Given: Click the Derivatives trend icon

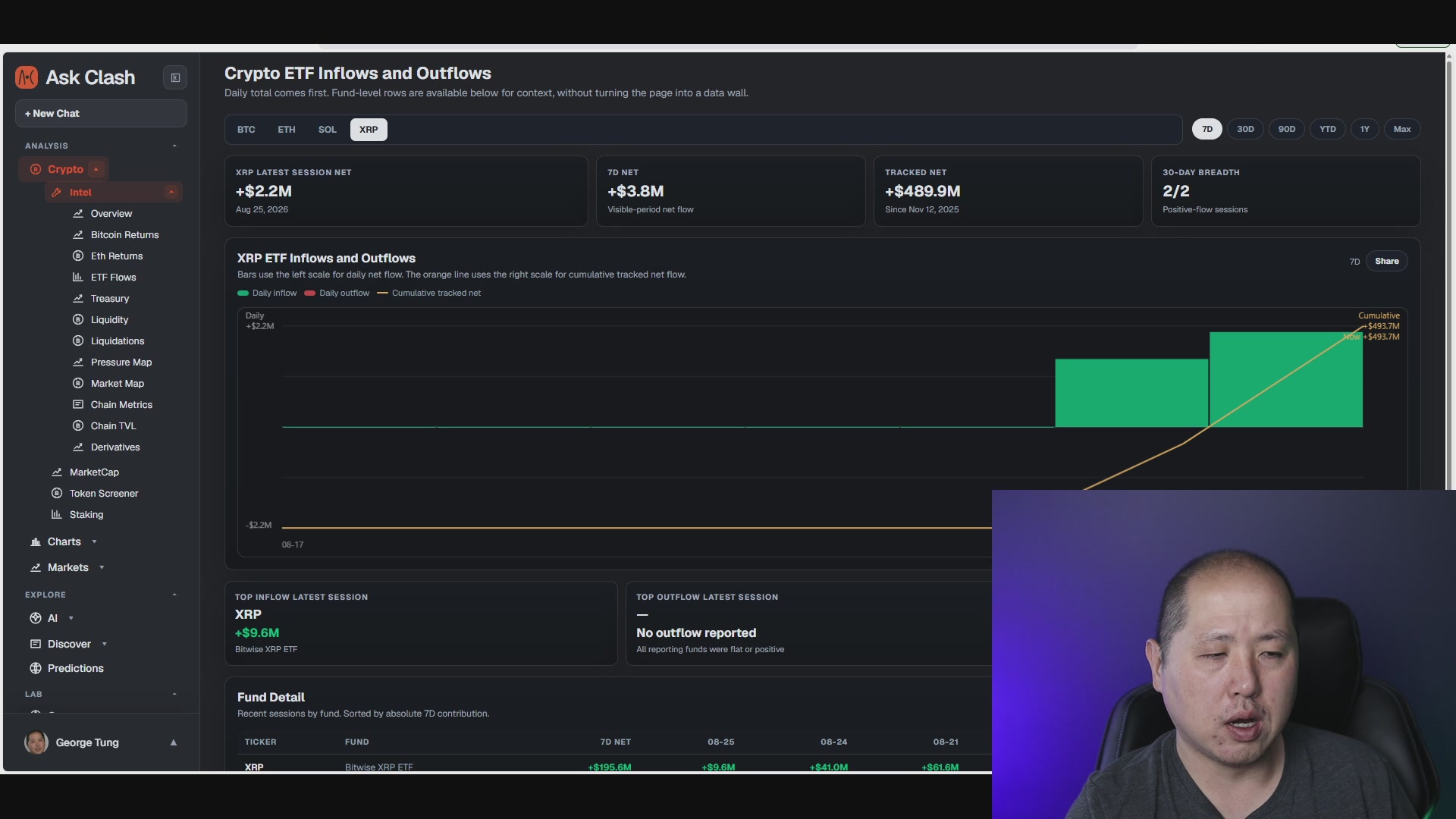Looking at the screenshot, I should 78,447.
